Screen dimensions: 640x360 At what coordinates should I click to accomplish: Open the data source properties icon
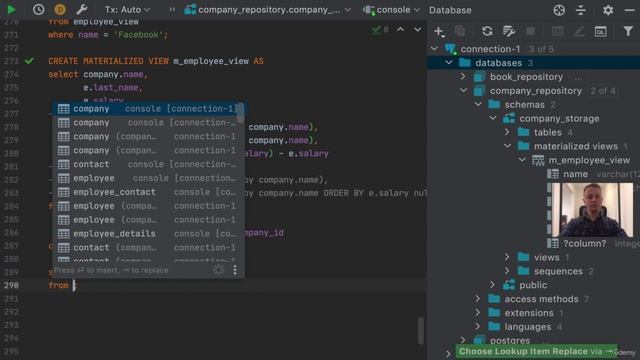[x=509, y=31]
